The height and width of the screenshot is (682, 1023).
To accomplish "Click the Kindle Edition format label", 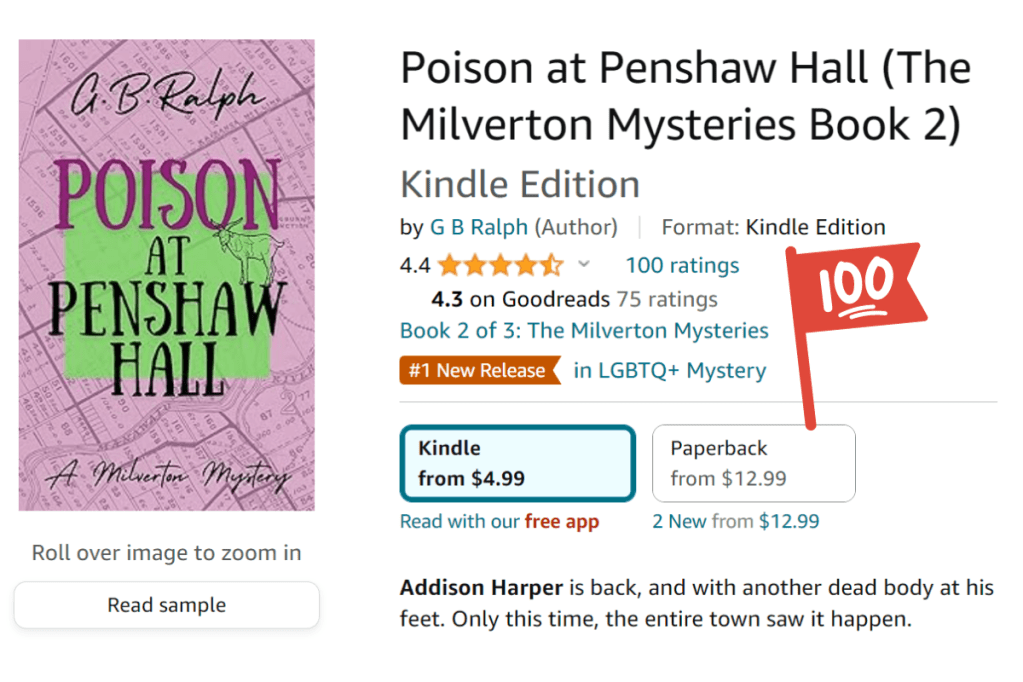I will coord(519,184).
